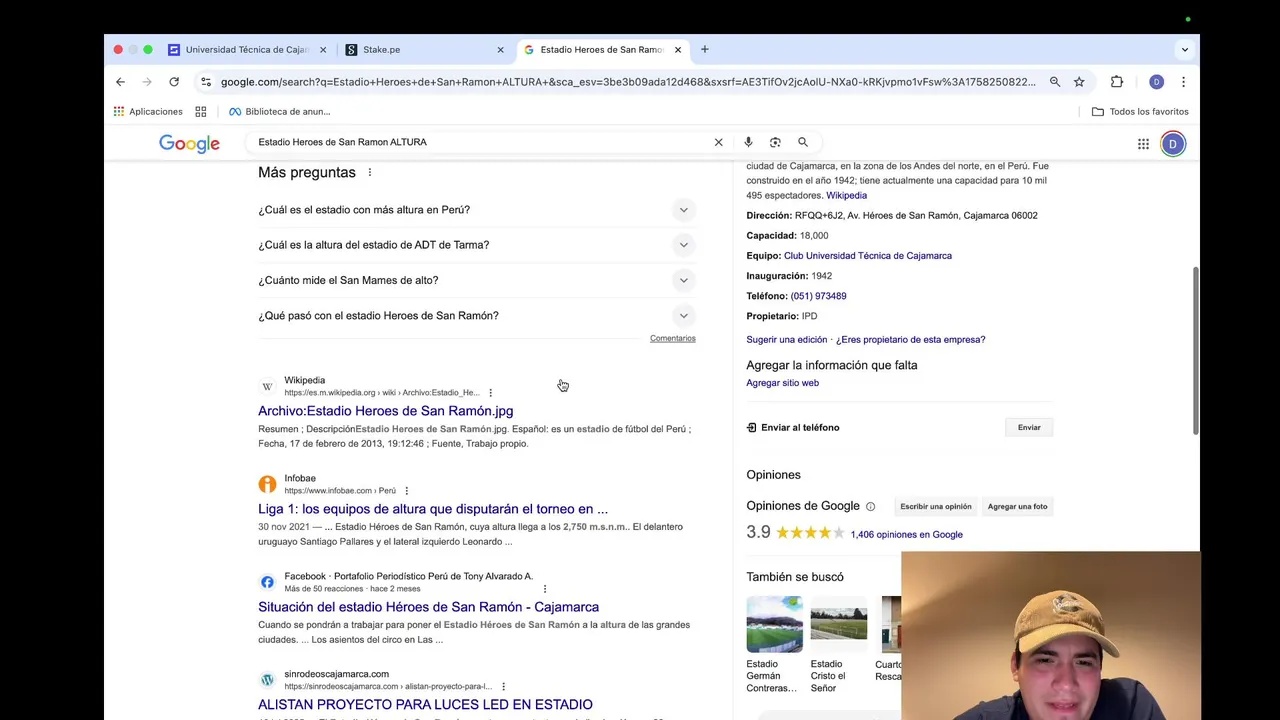This screenshot has width=1280, height=720.
Task: Click Escribir una opinión button
Action: [x=935, y=507]
